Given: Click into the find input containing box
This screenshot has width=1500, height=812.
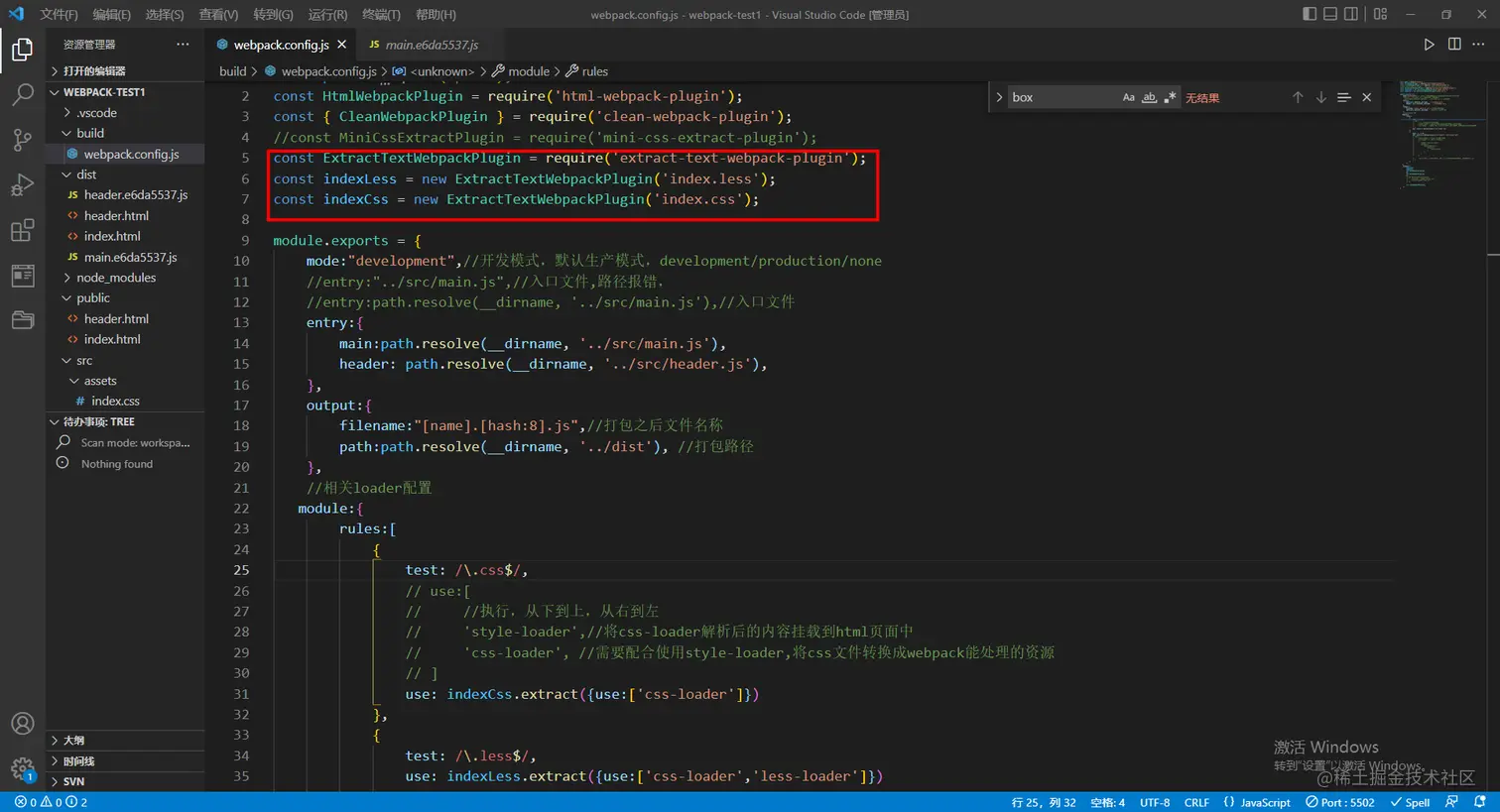Looking at the screenshot, I should tap(1062, 97).
